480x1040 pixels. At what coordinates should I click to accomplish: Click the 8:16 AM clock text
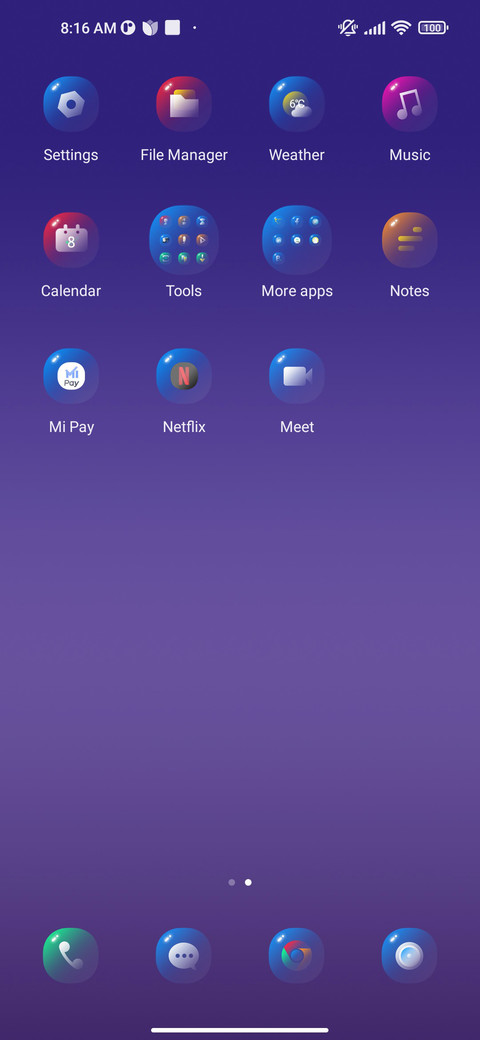(88, 28)
